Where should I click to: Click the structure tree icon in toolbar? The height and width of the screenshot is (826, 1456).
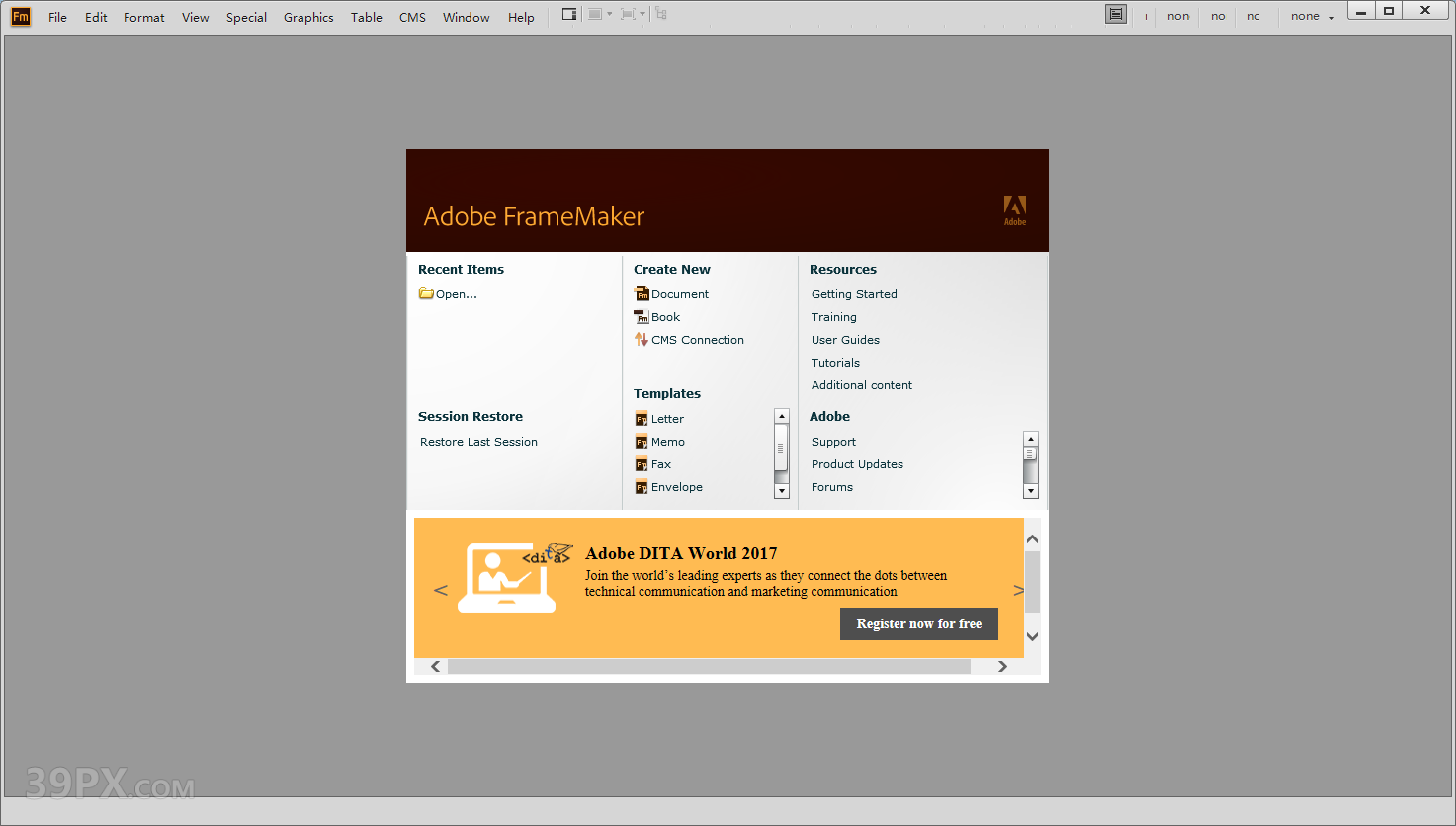(661, 14)
